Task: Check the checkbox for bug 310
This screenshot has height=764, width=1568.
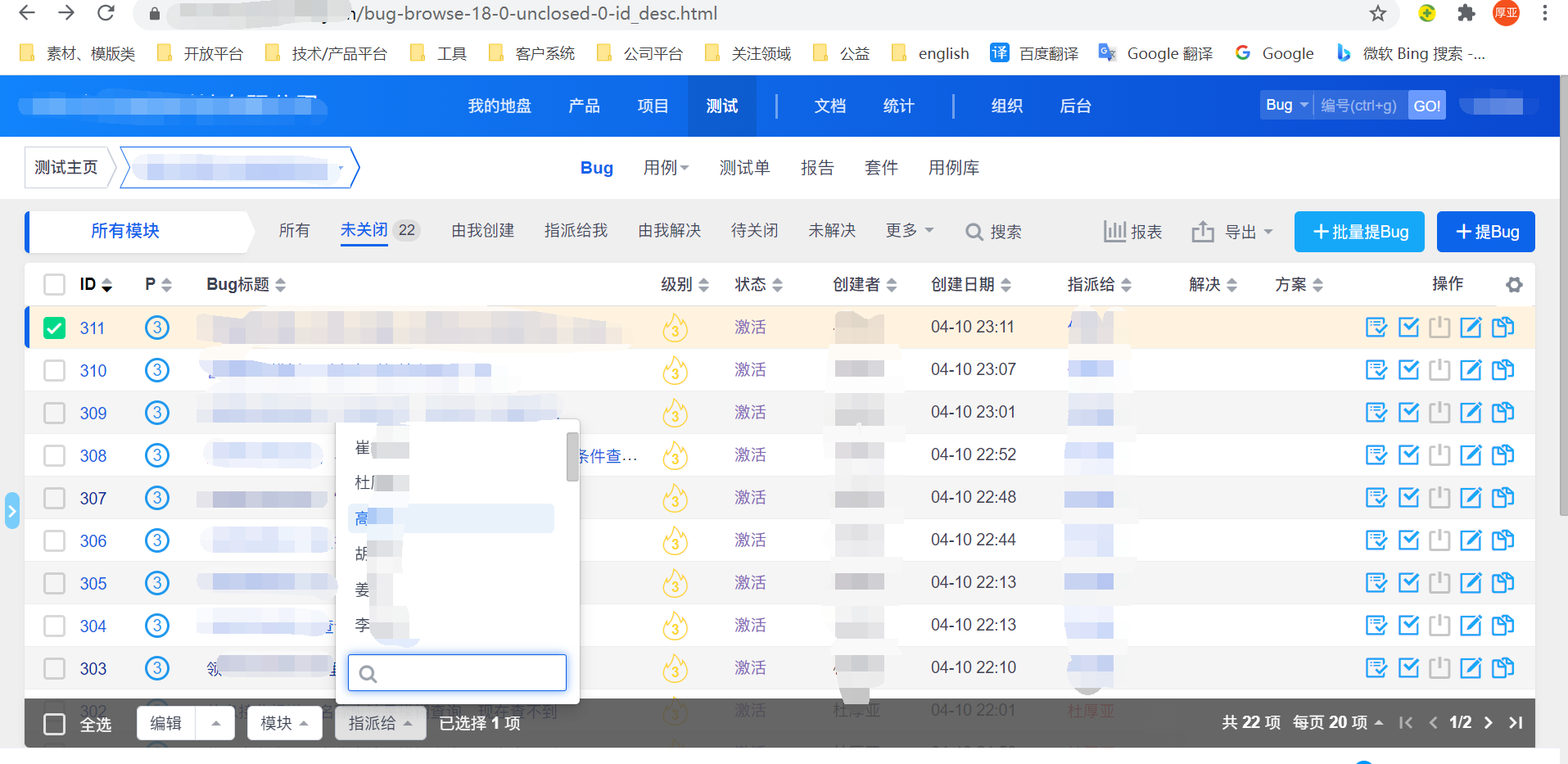Action: point(54,371)
